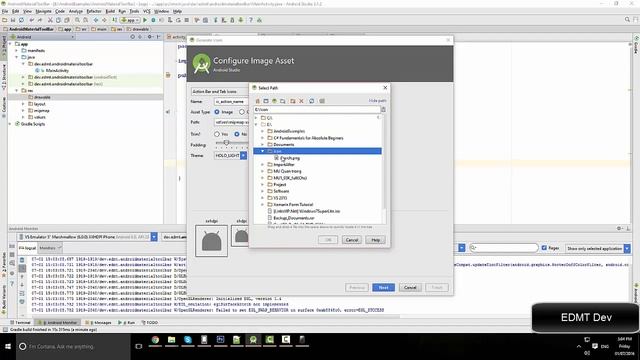Click Cancel in the Configure Image Asset wizard
Screen dimensions: 640x360
tap(410, 287)
